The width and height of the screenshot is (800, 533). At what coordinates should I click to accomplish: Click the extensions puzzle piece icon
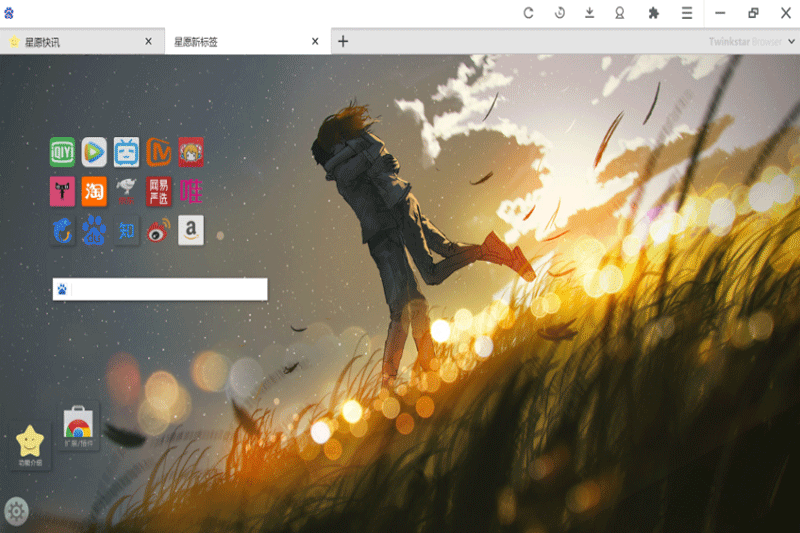pyautogui.click(x=654, y=13)
